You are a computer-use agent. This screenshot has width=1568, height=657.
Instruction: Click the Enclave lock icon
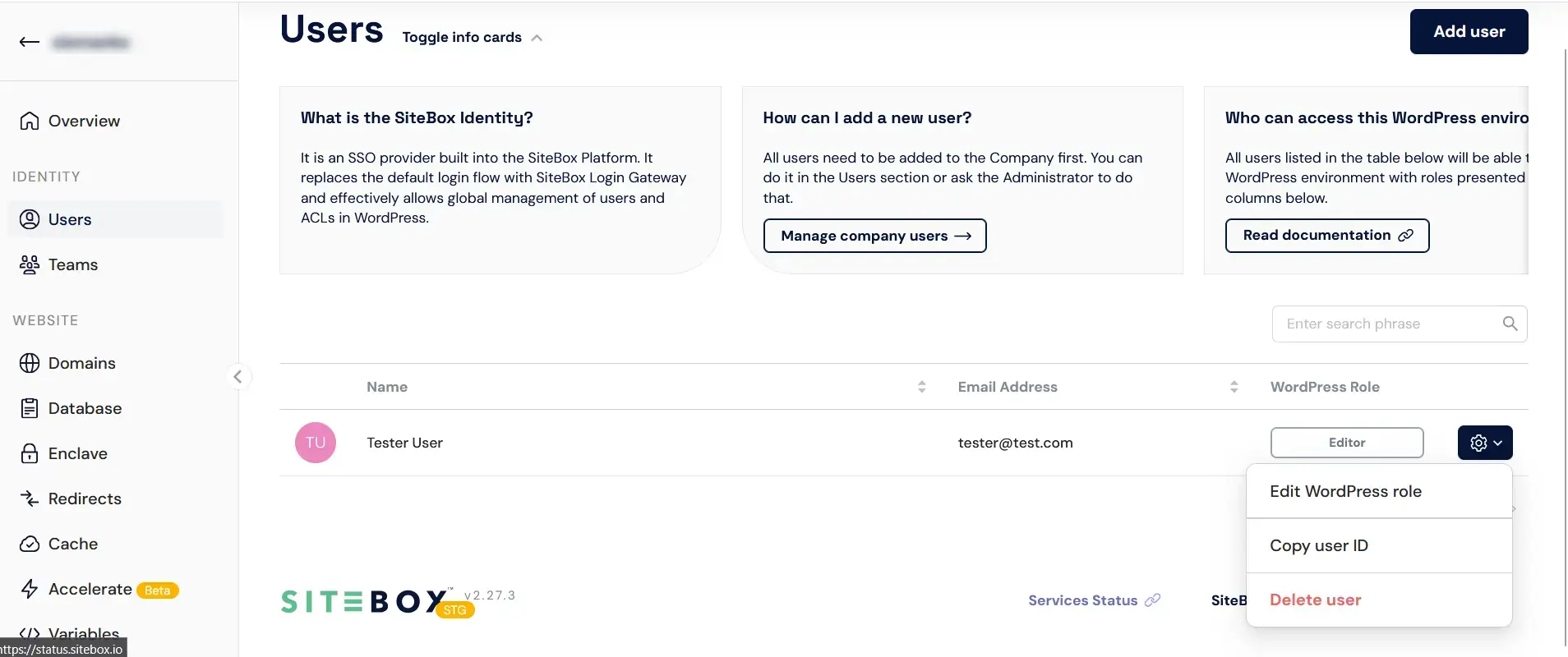(x=30, y=453)
